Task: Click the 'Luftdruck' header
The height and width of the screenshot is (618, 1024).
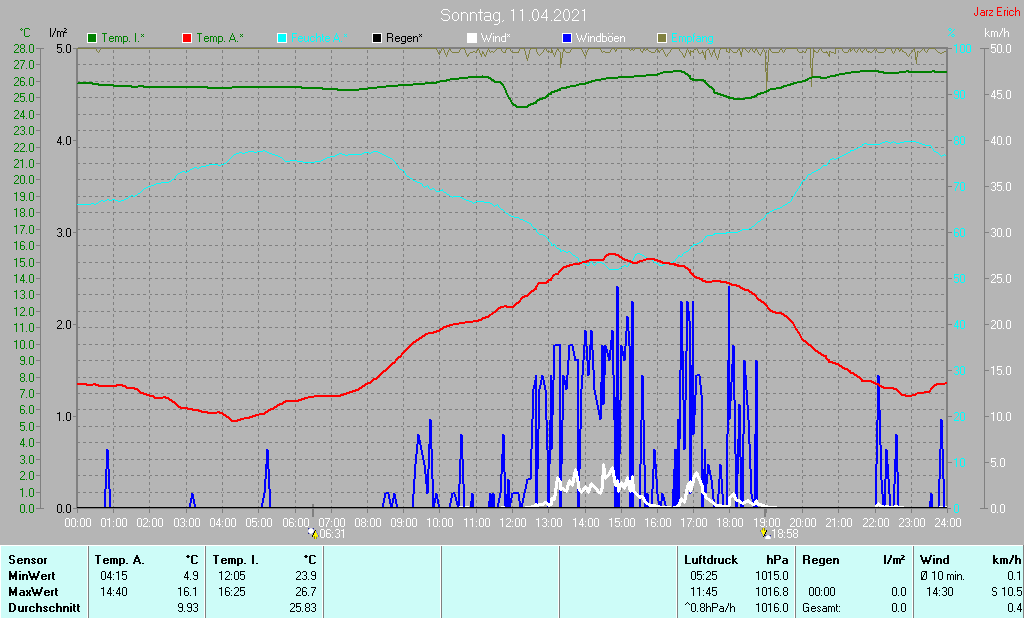Action: (x=711, y=560)
